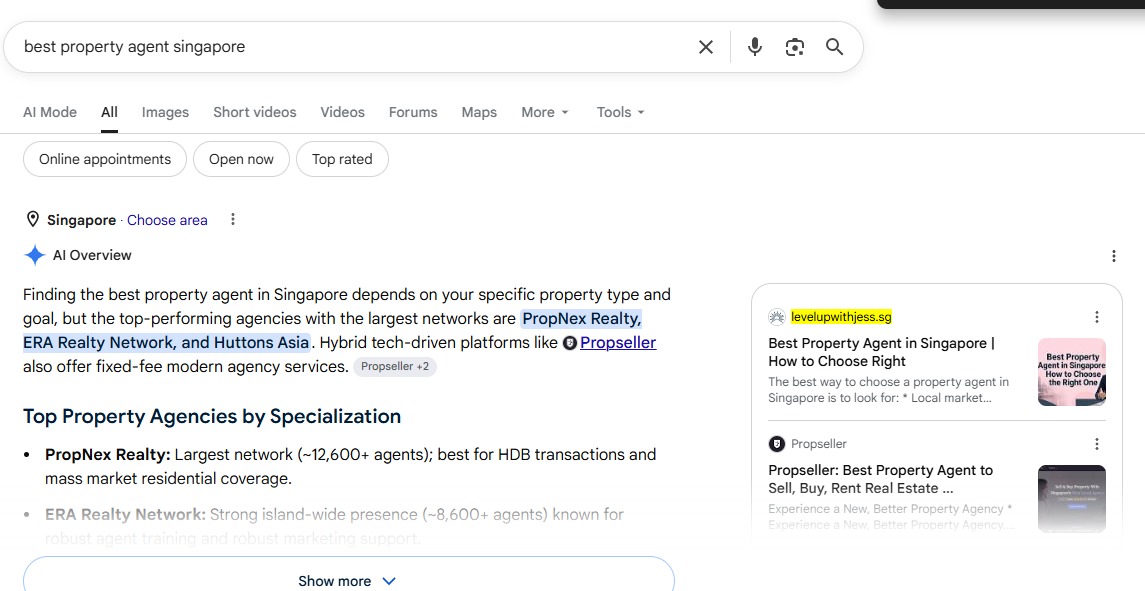This screenshot has width=1145, height=591.
Task: Click the Choose area link
Action: tap(167, 220)
